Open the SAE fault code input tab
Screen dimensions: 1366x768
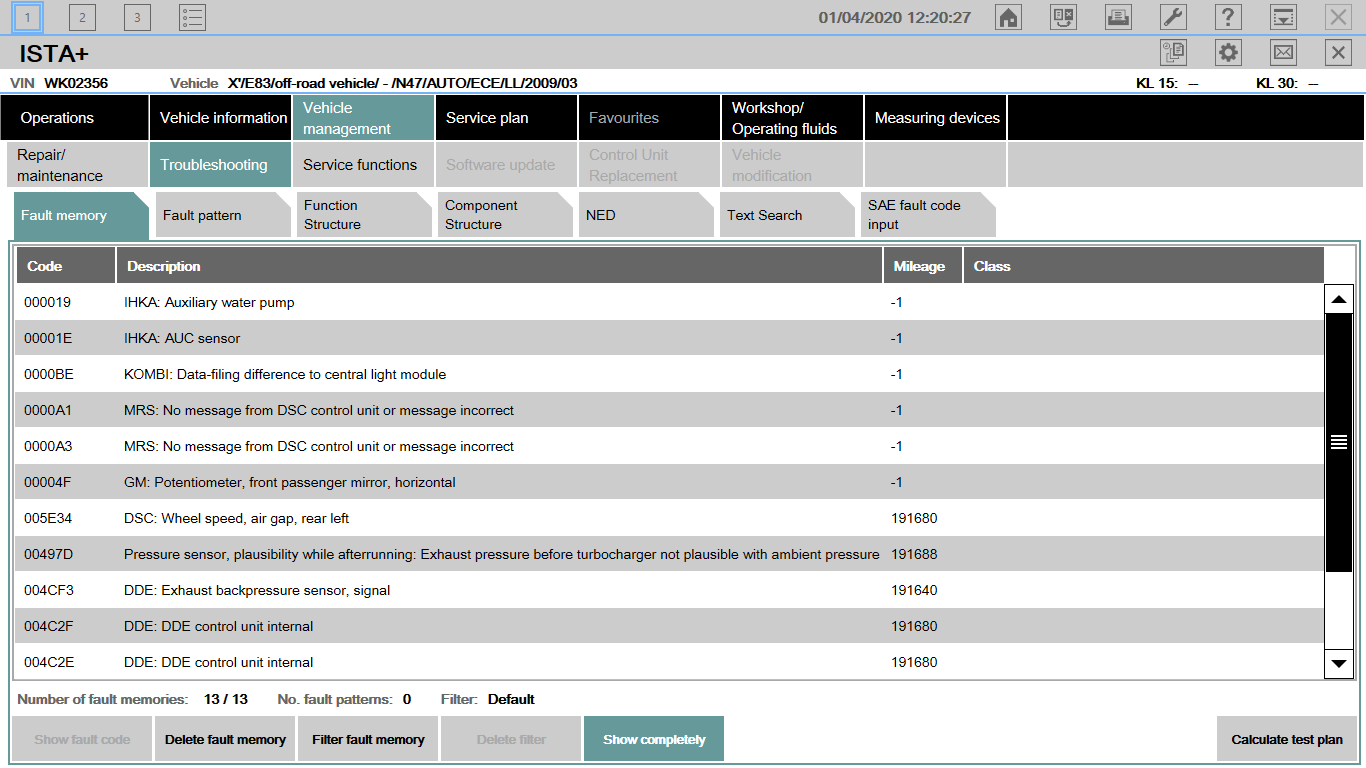928,215
